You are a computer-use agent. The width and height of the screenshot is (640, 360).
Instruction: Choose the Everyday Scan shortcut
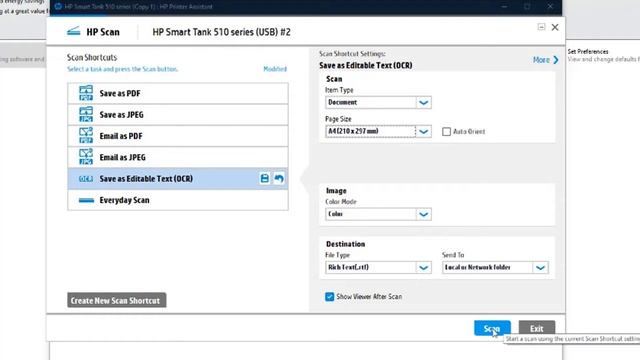pyautogui.click(x=178, y=200)
